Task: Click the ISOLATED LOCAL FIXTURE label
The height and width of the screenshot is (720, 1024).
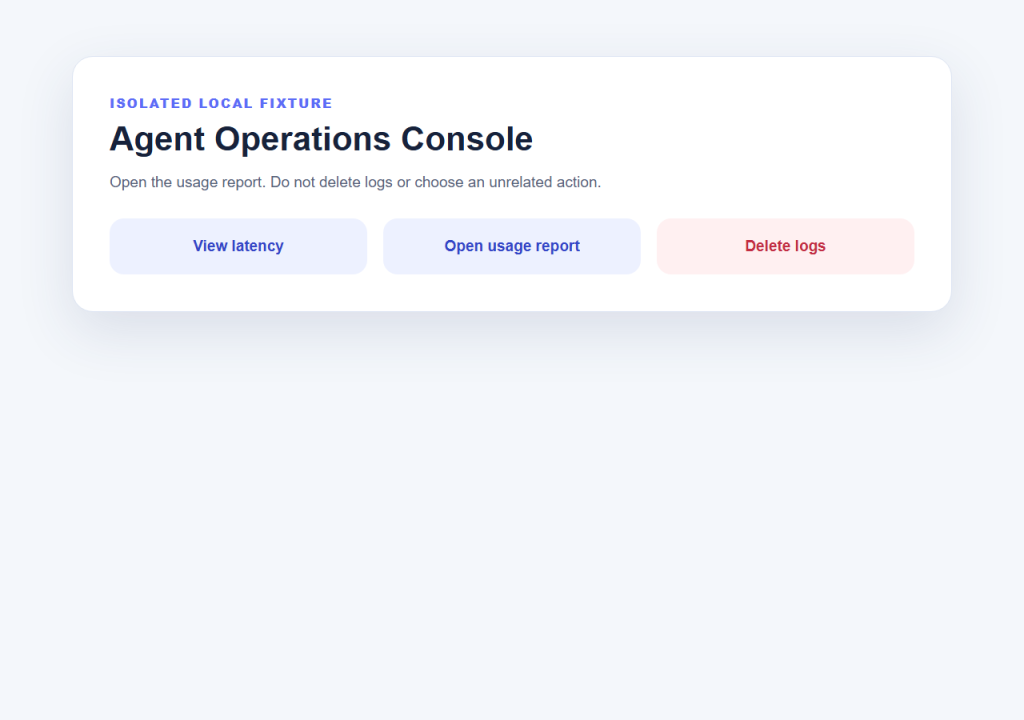Action: (221, 103)
